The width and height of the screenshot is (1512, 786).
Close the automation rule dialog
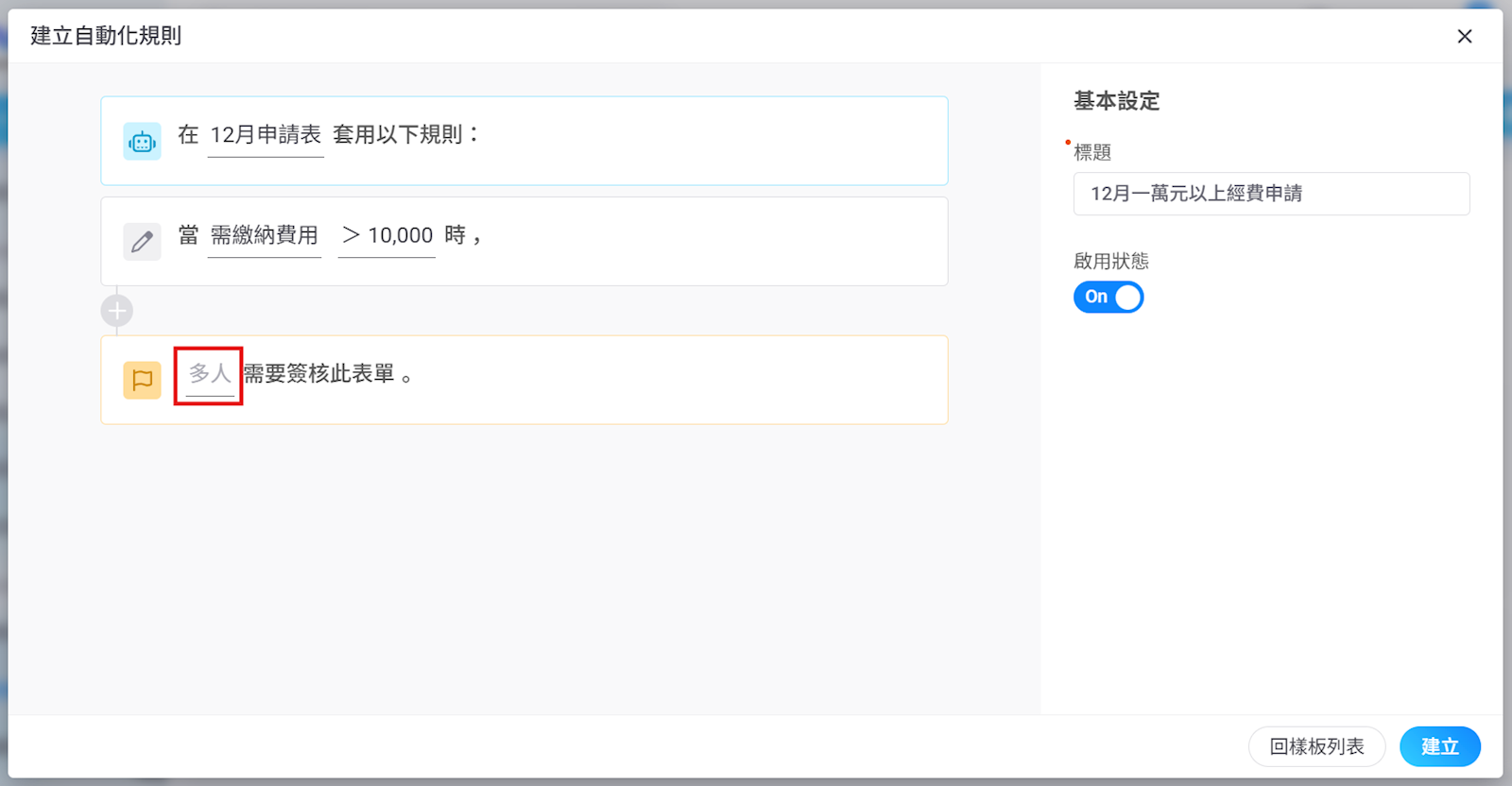coord(1464,36)
